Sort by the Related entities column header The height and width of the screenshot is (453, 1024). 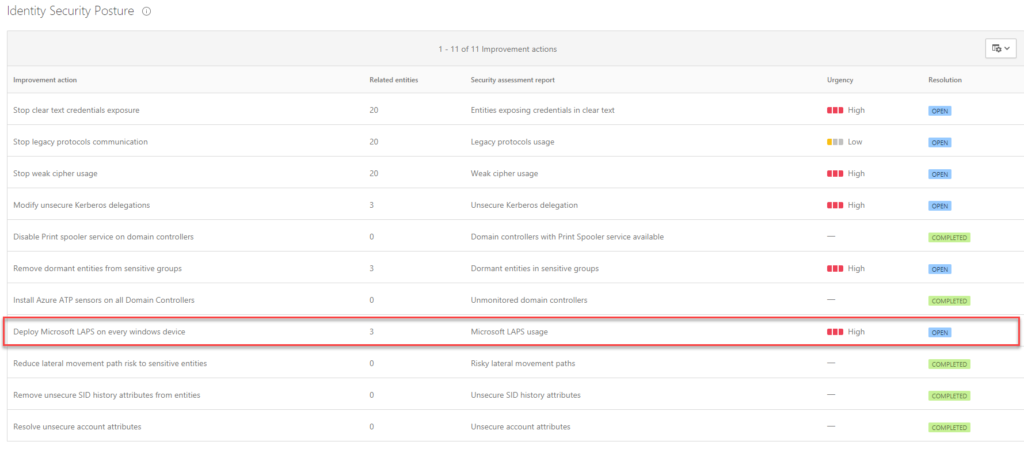pos(394,80)
